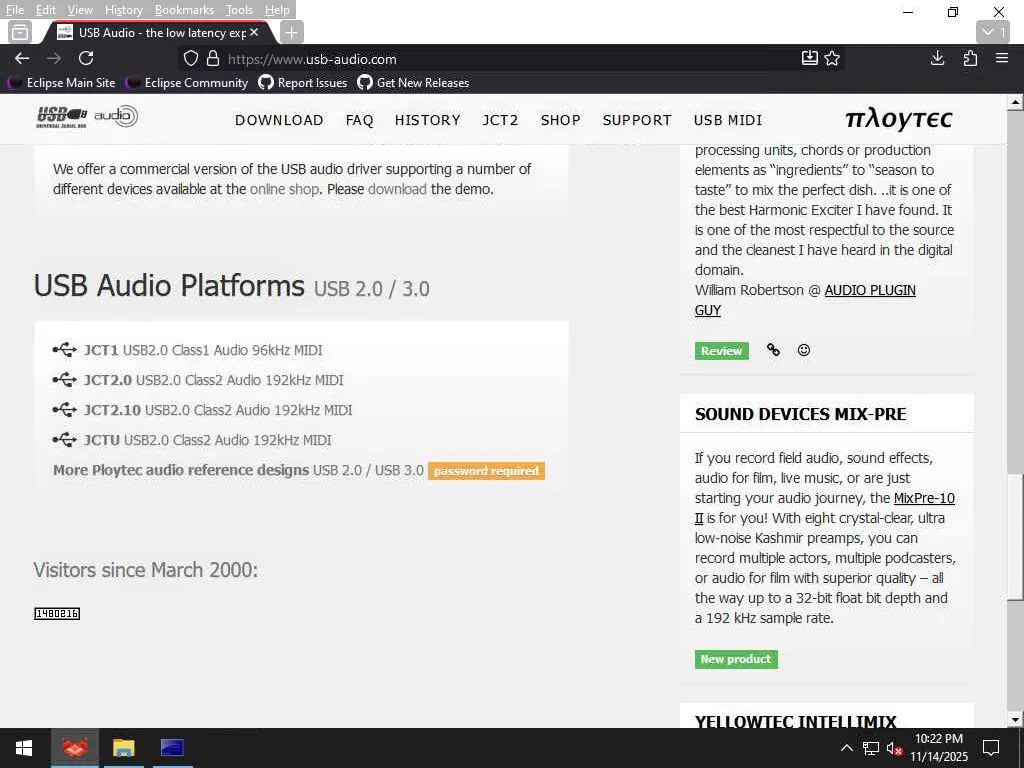Image resolution: width=1024 pixels, height=768 pixels.
Task: Open the HISTORY site page
Action: coord(428,120)
